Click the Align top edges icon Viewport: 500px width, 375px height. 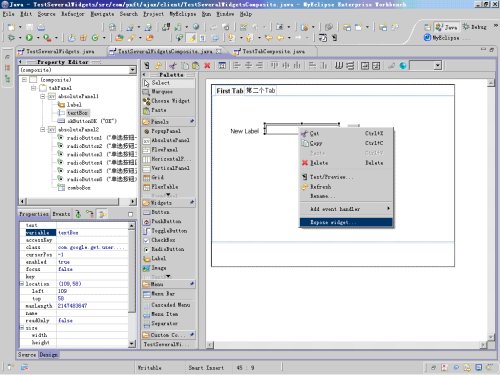[x=274, y=66]
